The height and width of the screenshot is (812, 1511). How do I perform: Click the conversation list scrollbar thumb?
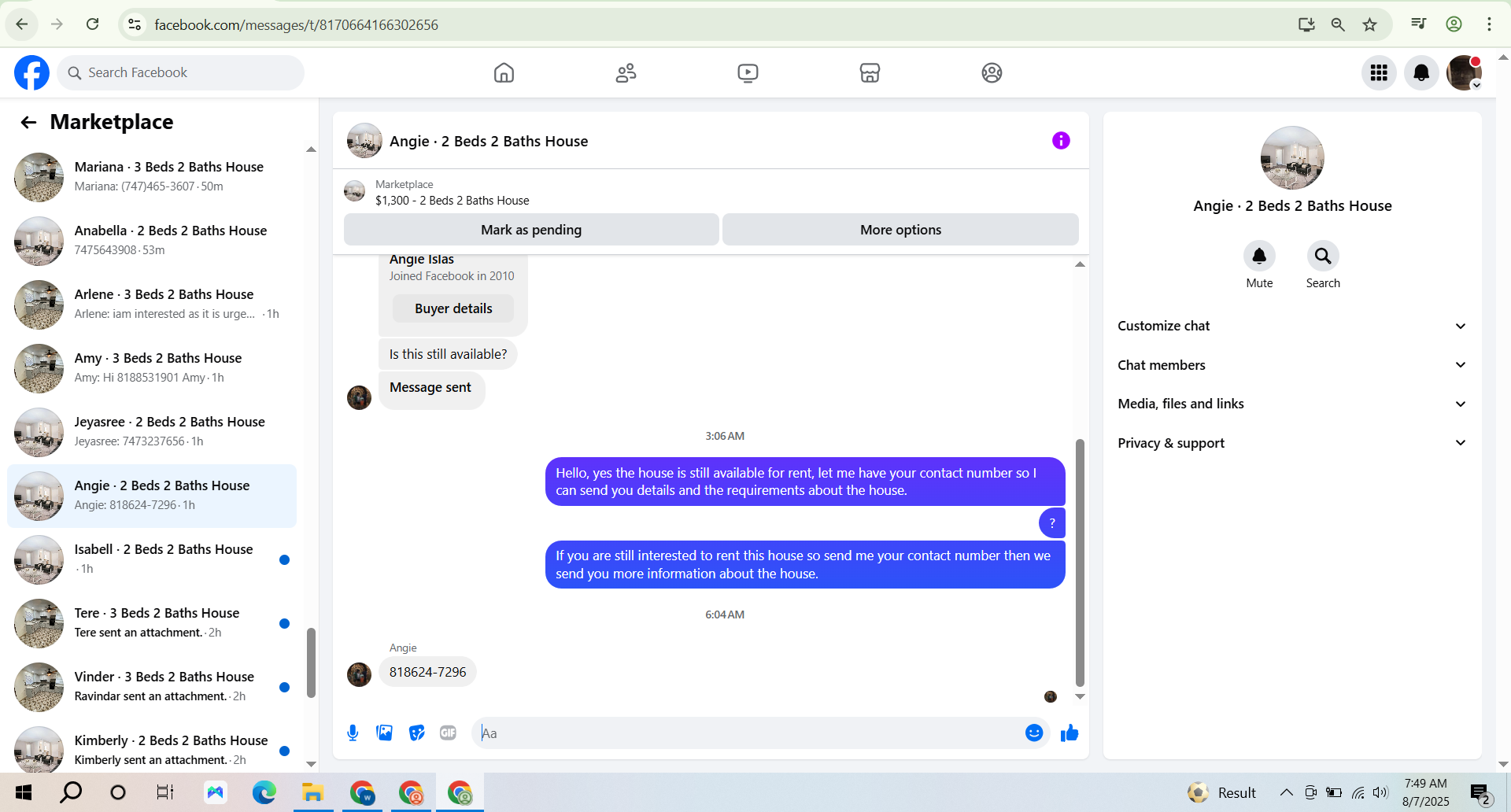tap(311, 663)
